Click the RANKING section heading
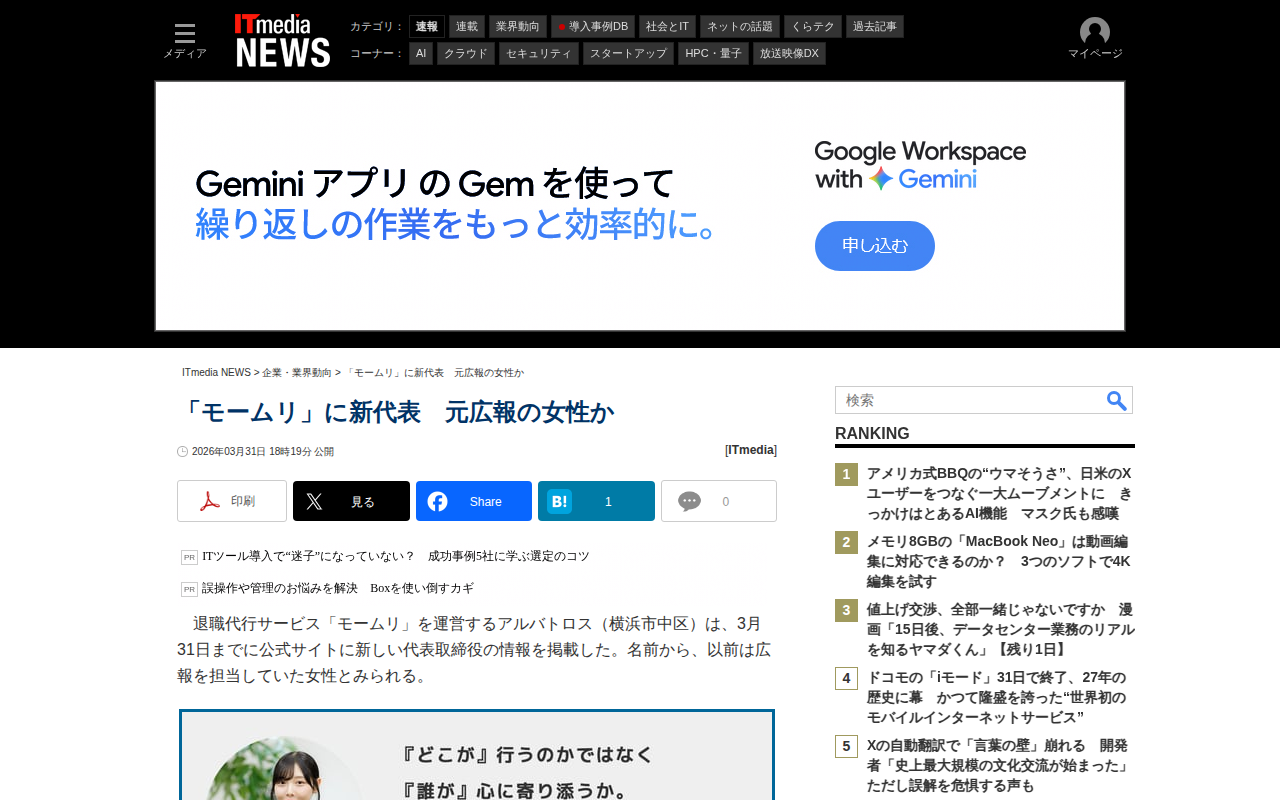1280x800 pixels. click(872, 433)
